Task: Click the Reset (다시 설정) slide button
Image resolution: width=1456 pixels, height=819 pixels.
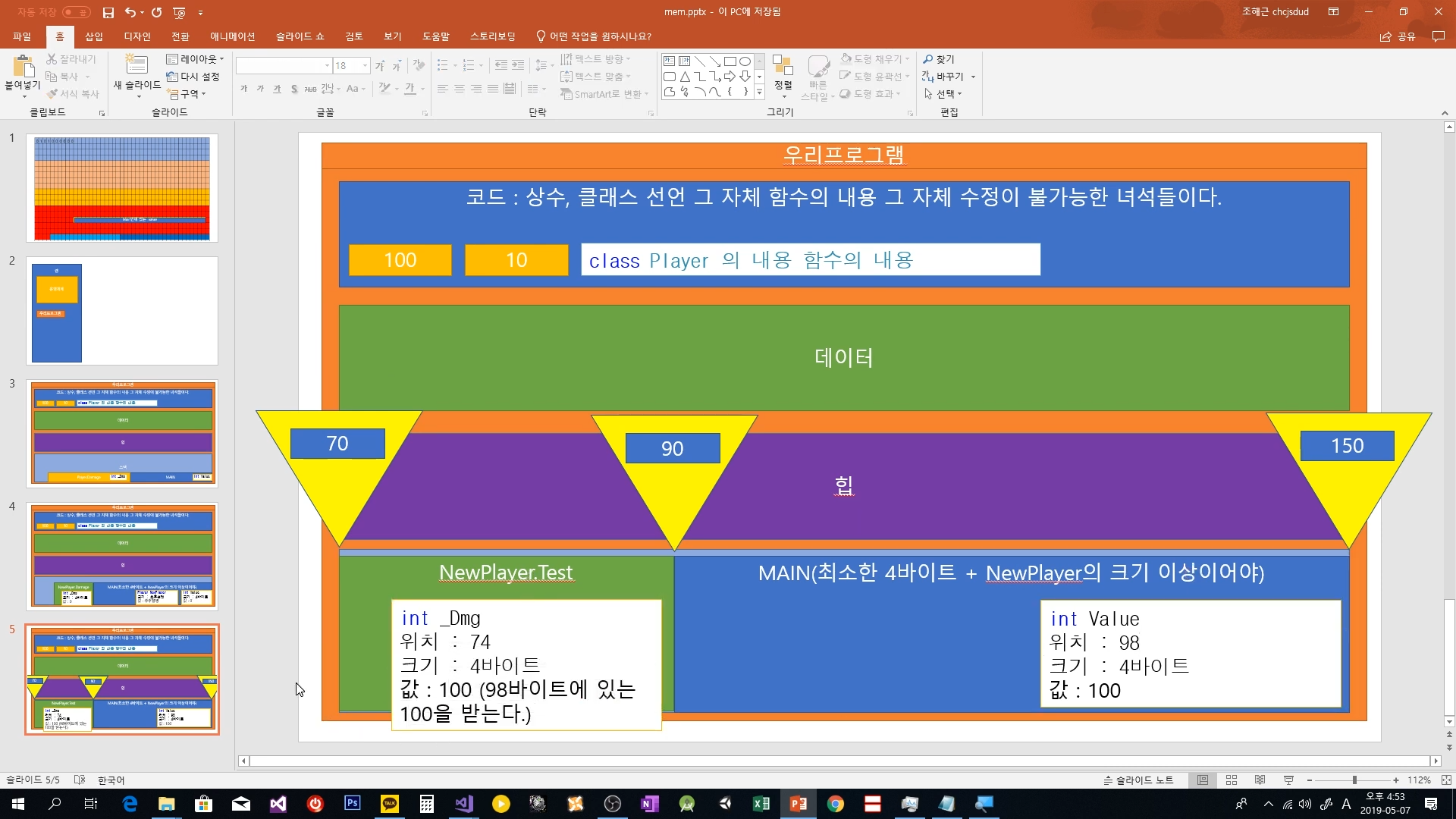Action: (193, 77)
